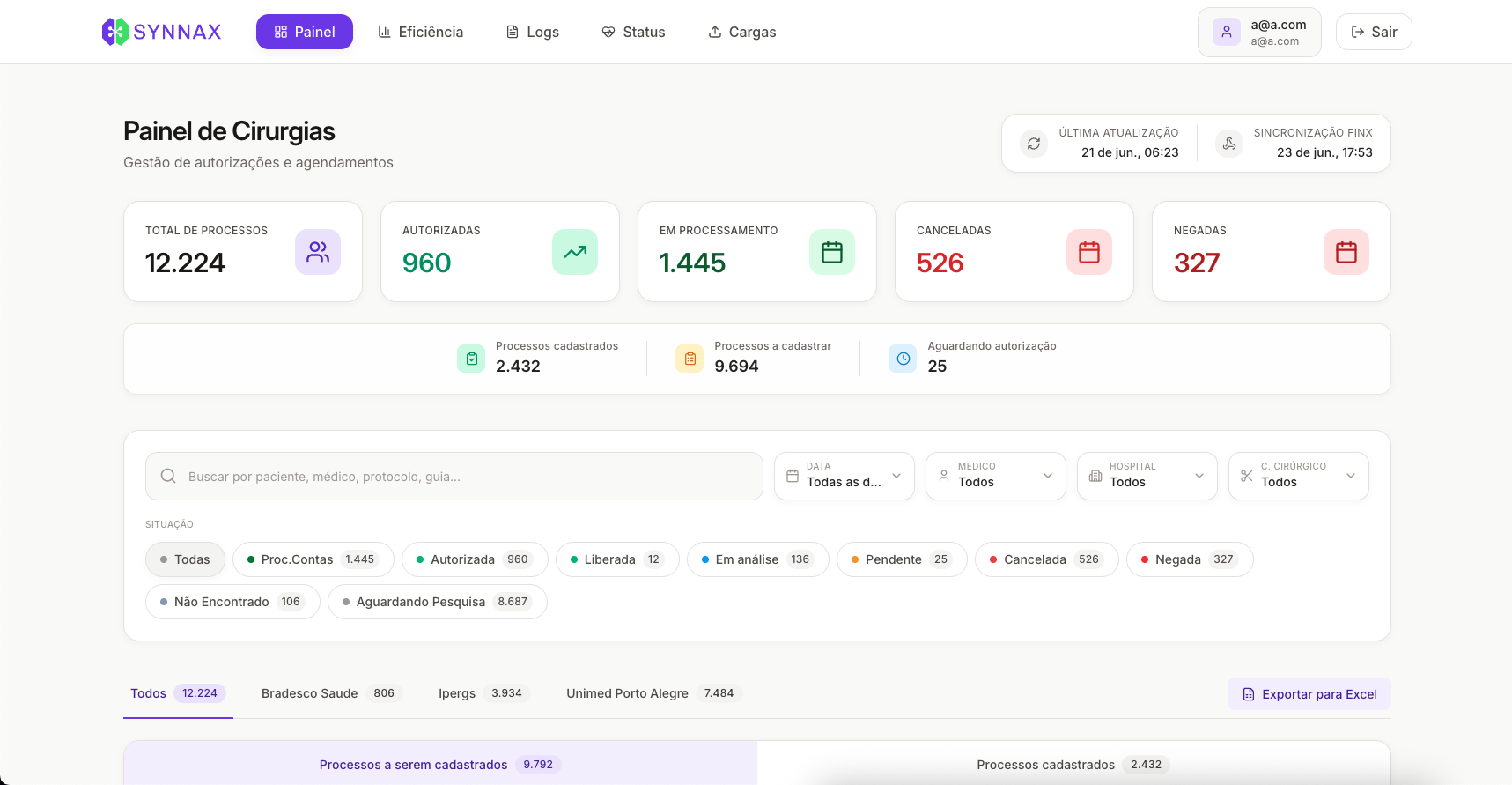Filter by Em análise situation chip
Viewport: 1512px width, 785px height.
coord(758,559)
